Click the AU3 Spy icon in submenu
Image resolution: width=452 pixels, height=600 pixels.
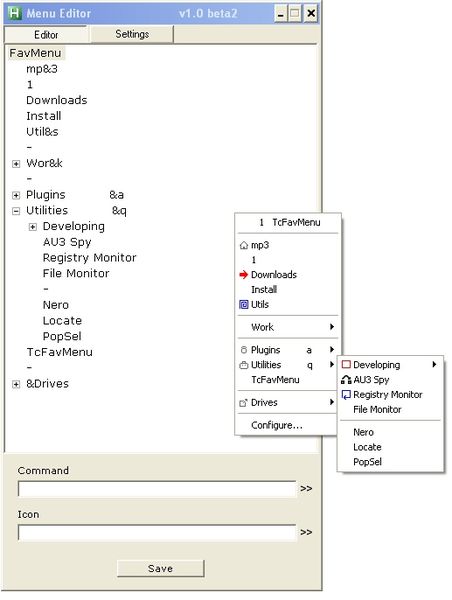pos(346,380)
